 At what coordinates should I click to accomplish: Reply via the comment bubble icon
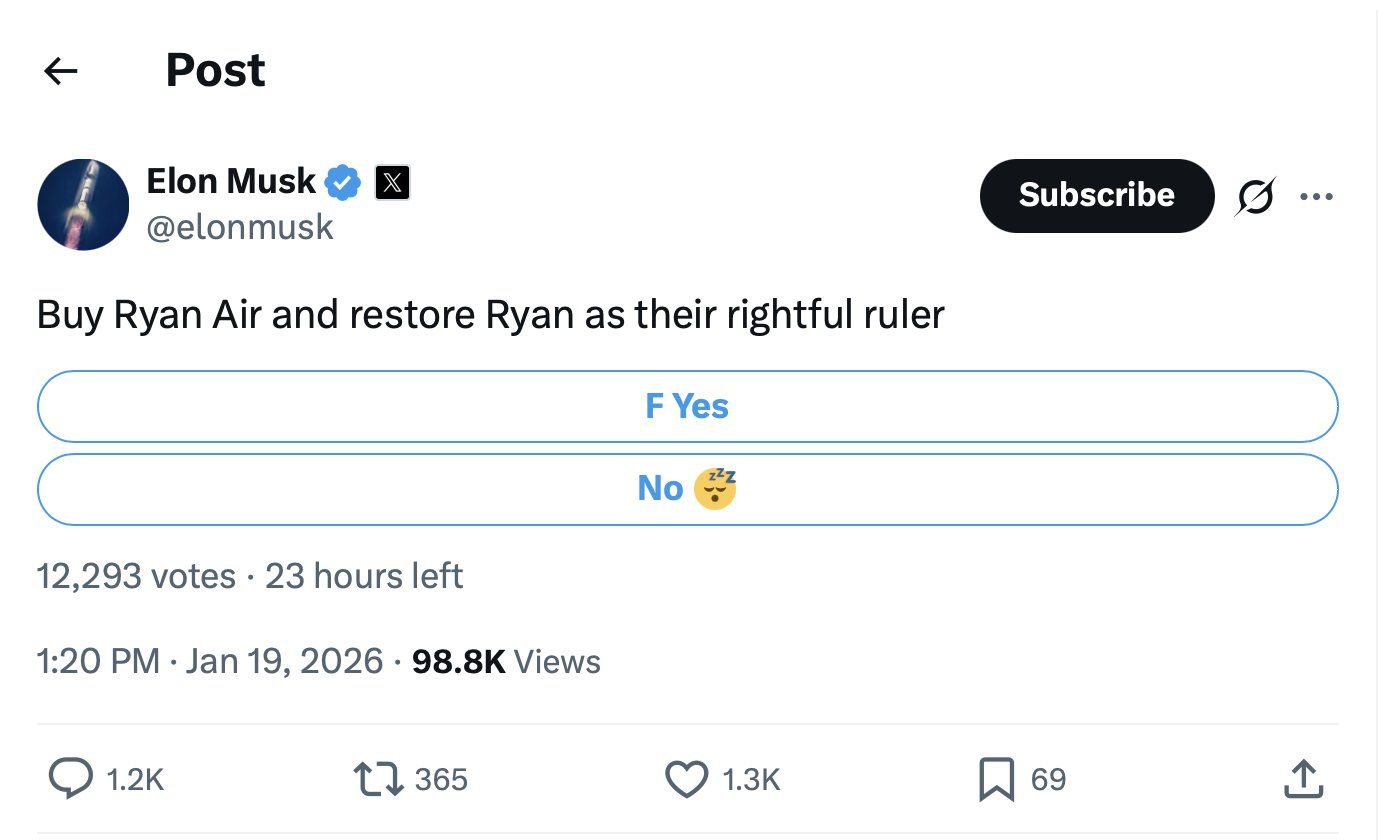(69, 779)
